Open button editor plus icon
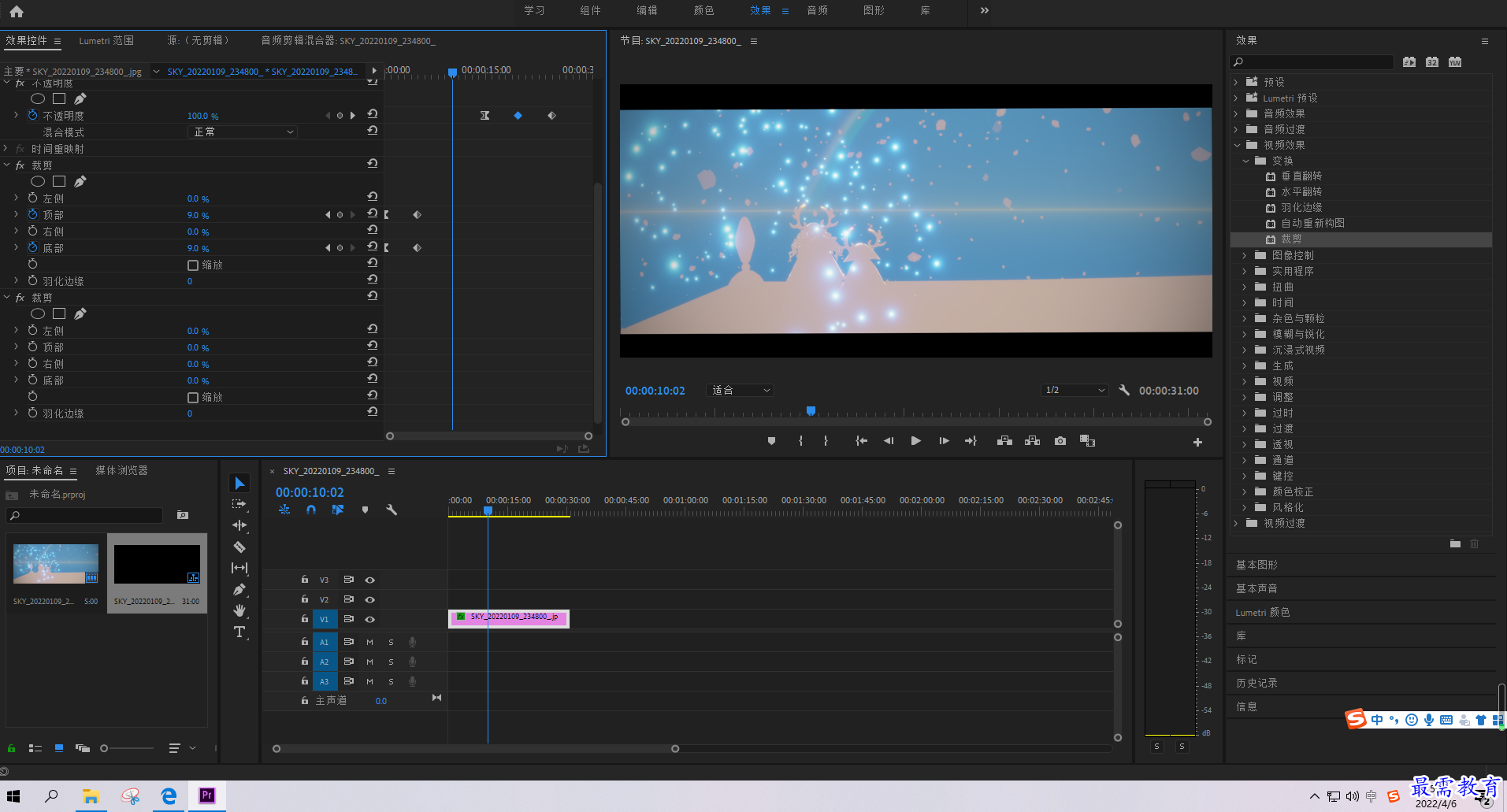The image size is (1507, 812). point(1197,442)
